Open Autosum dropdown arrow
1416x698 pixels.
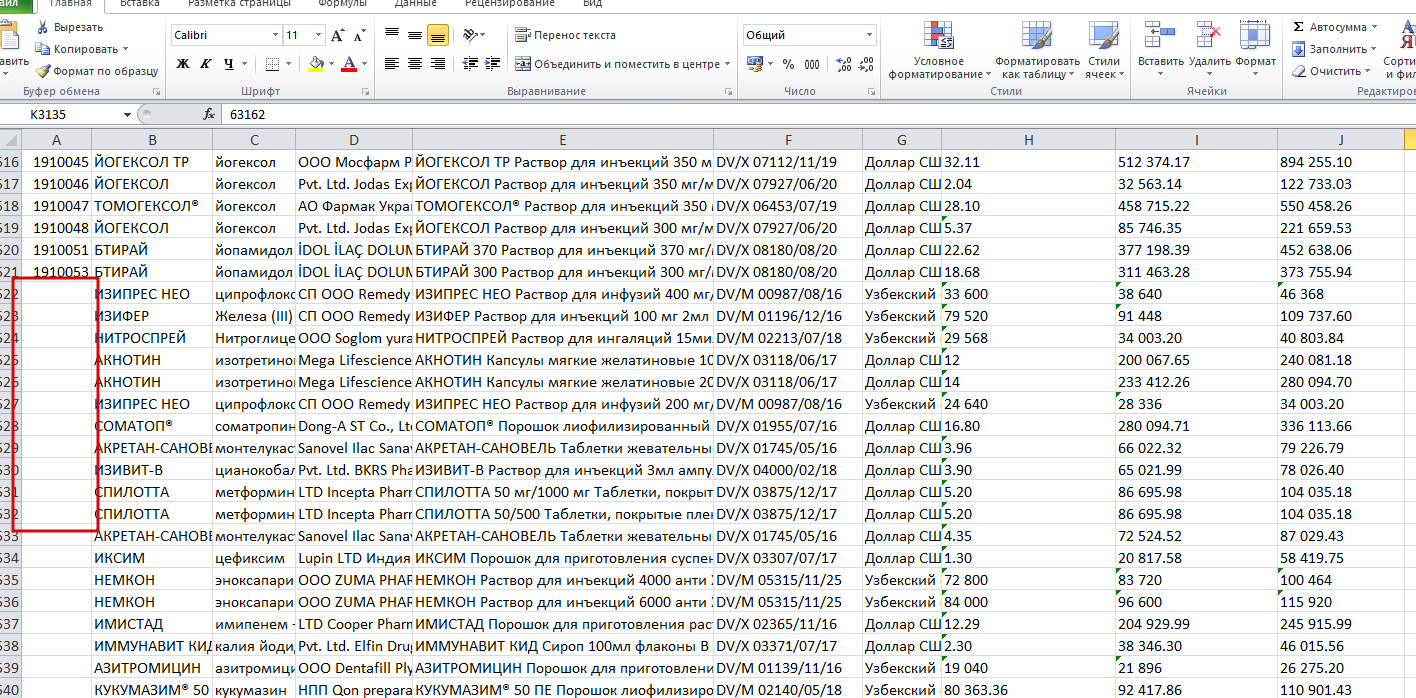point(1374,27)
